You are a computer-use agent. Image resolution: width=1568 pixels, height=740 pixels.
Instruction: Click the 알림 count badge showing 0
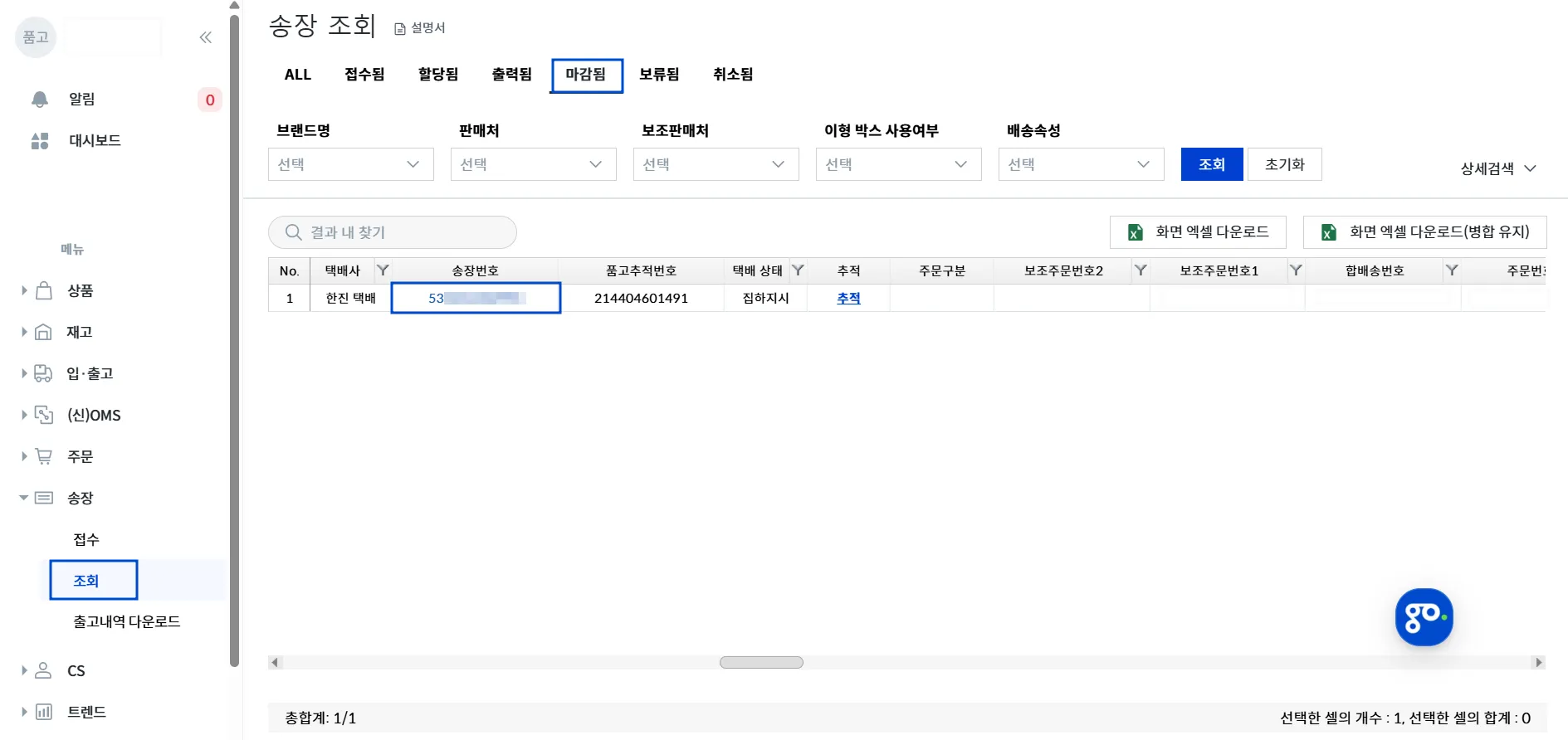tap(210, 100)
